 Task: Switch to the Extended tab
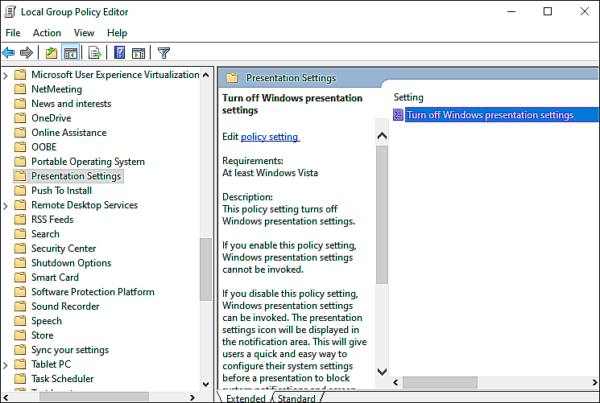pos(246,399)
